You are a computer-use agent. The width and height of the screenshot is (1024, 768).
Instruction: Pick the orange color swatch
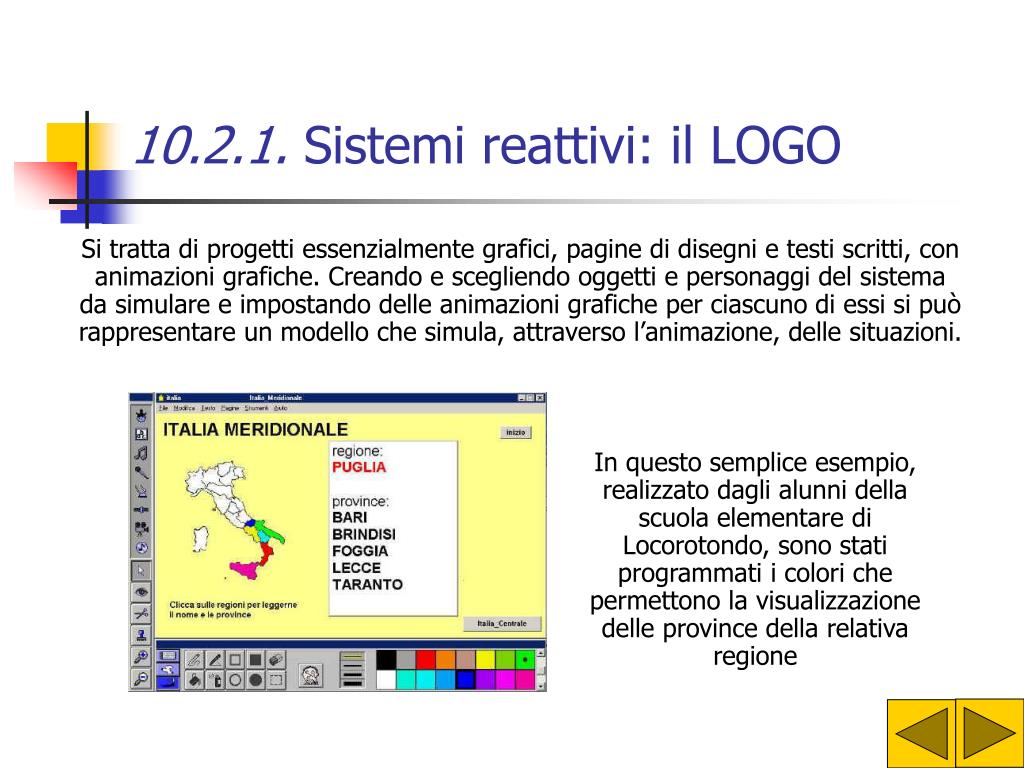[x=445, y=660]
